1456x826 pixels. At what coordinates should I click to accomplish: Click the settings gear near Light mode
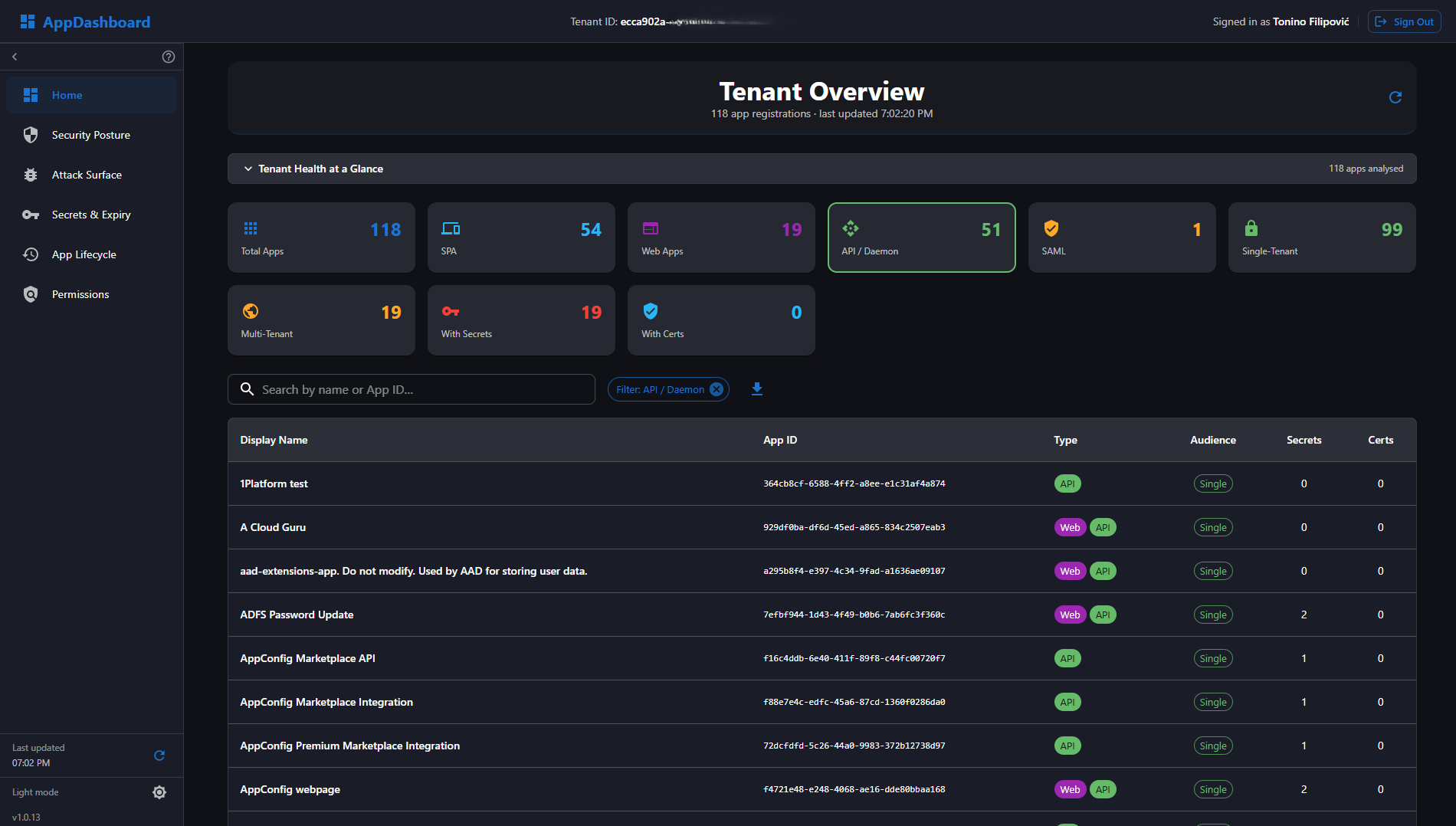[159, 792]
